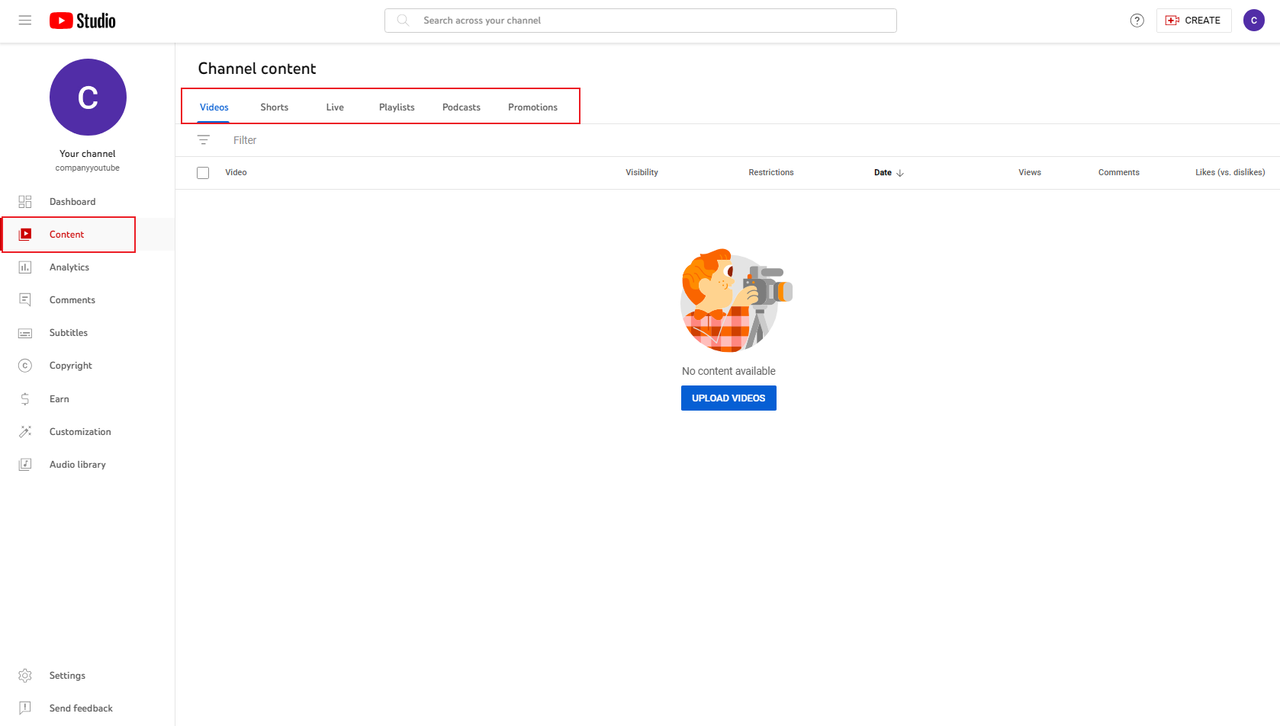Open the Dashboard from the sidebar
Image resolution: width=1280 pixels, height=726 pixels.
pos(25,201)
